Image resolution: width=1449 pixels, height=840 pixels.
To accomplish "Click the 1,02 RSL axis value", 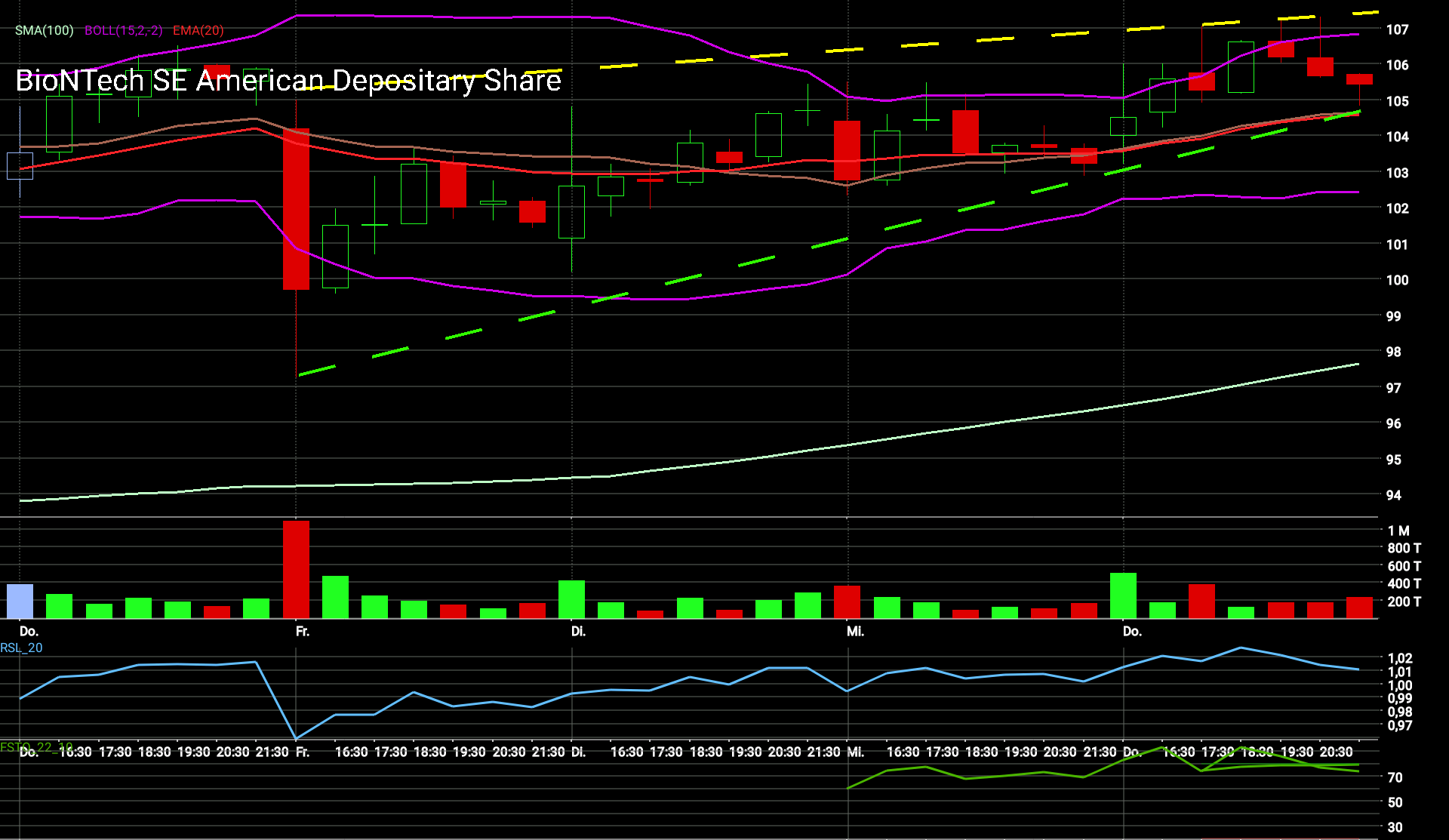I will point(1400,658).
